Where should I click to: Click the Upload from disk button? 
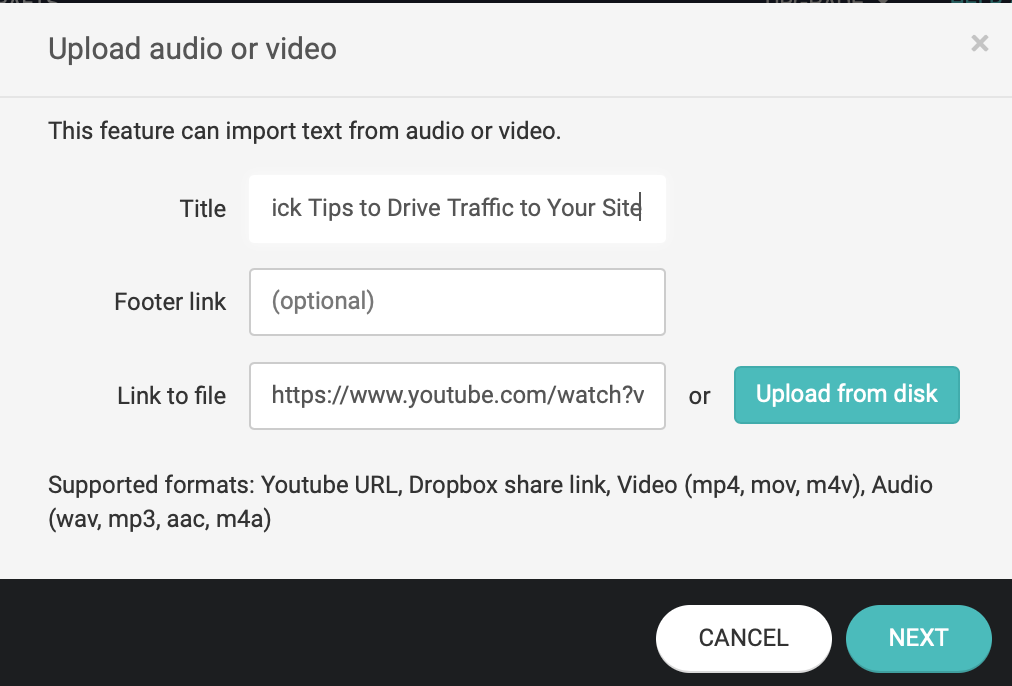click(846, 395)
